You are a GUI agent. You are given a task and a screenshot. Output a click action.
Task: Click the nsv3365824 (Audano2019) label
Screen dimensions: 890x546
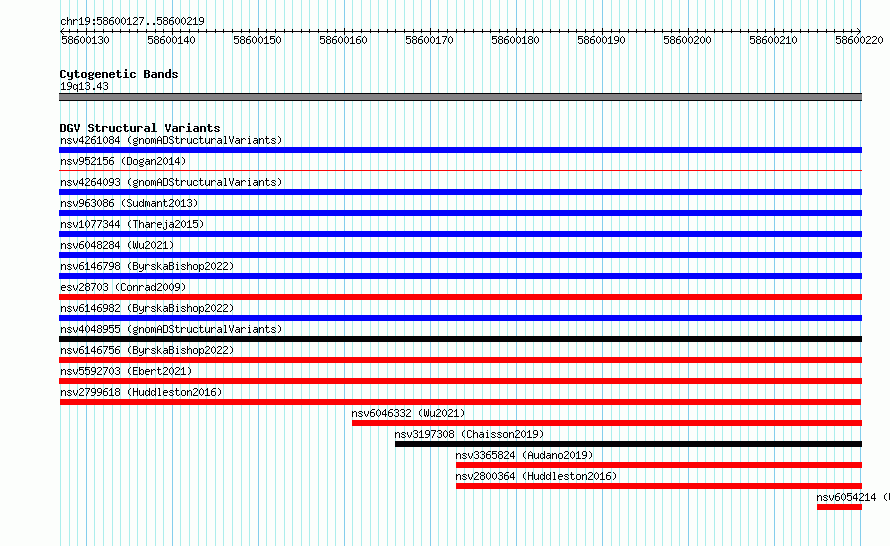tap(524, 455)
